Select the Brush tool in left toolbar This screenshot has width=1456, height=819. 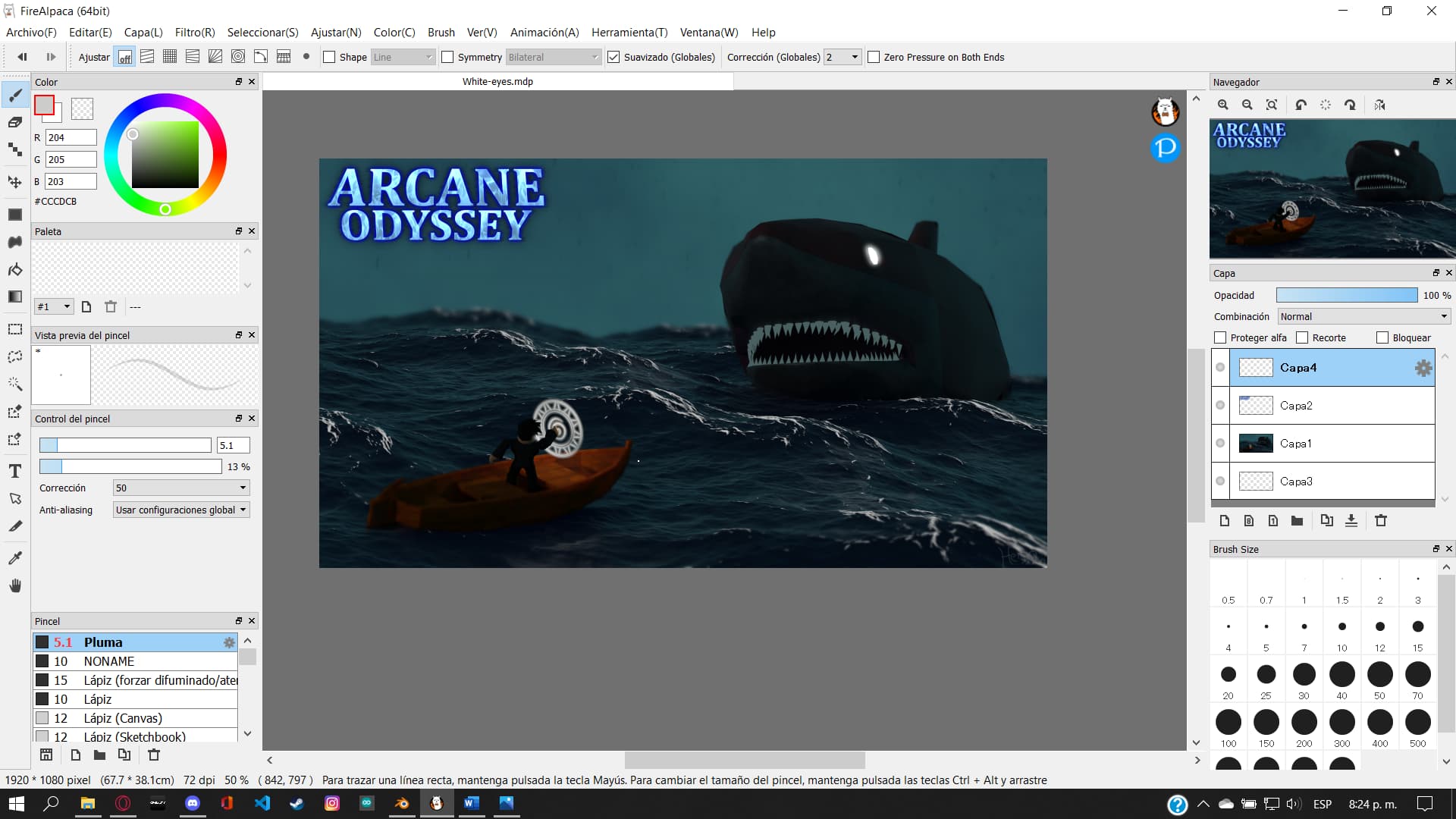point(15,96)
